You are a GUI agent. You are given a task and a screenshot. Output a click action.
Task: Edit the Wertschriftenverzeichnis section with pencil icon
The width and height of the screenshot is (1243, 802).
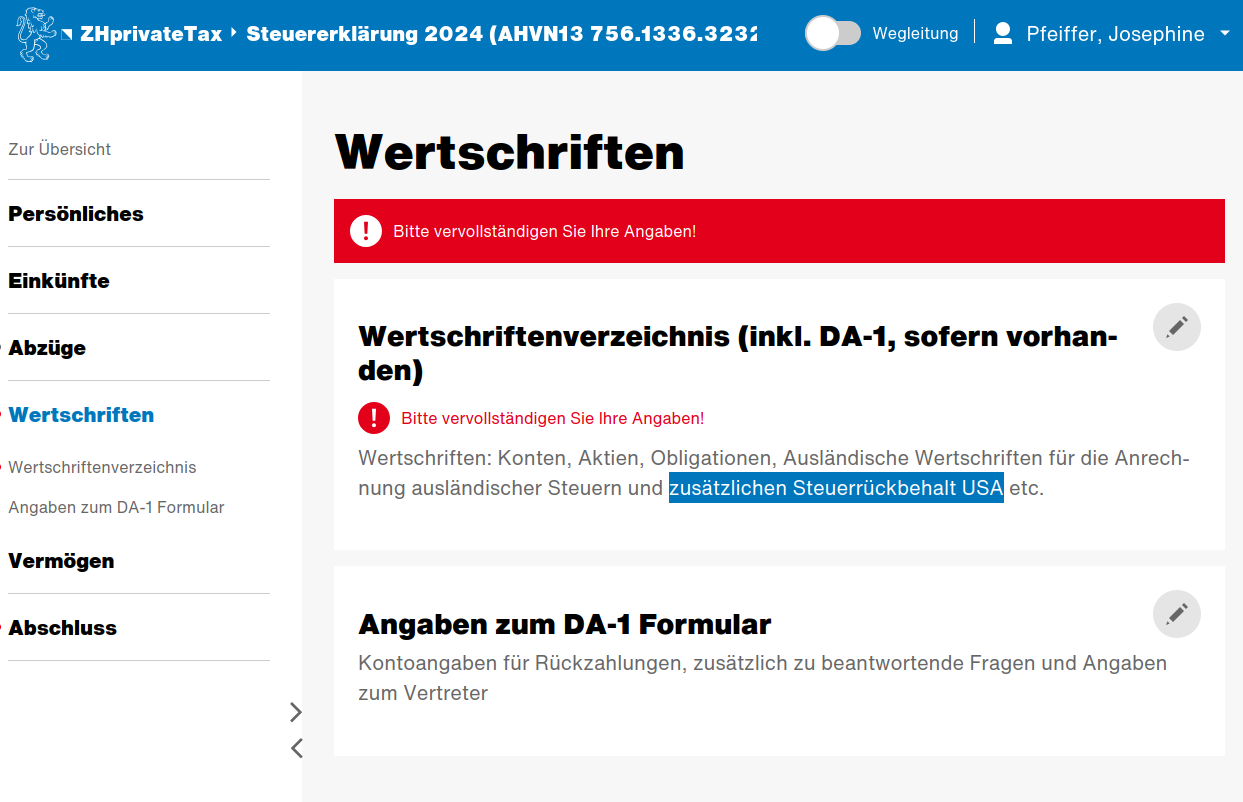tap(1176, 327)
